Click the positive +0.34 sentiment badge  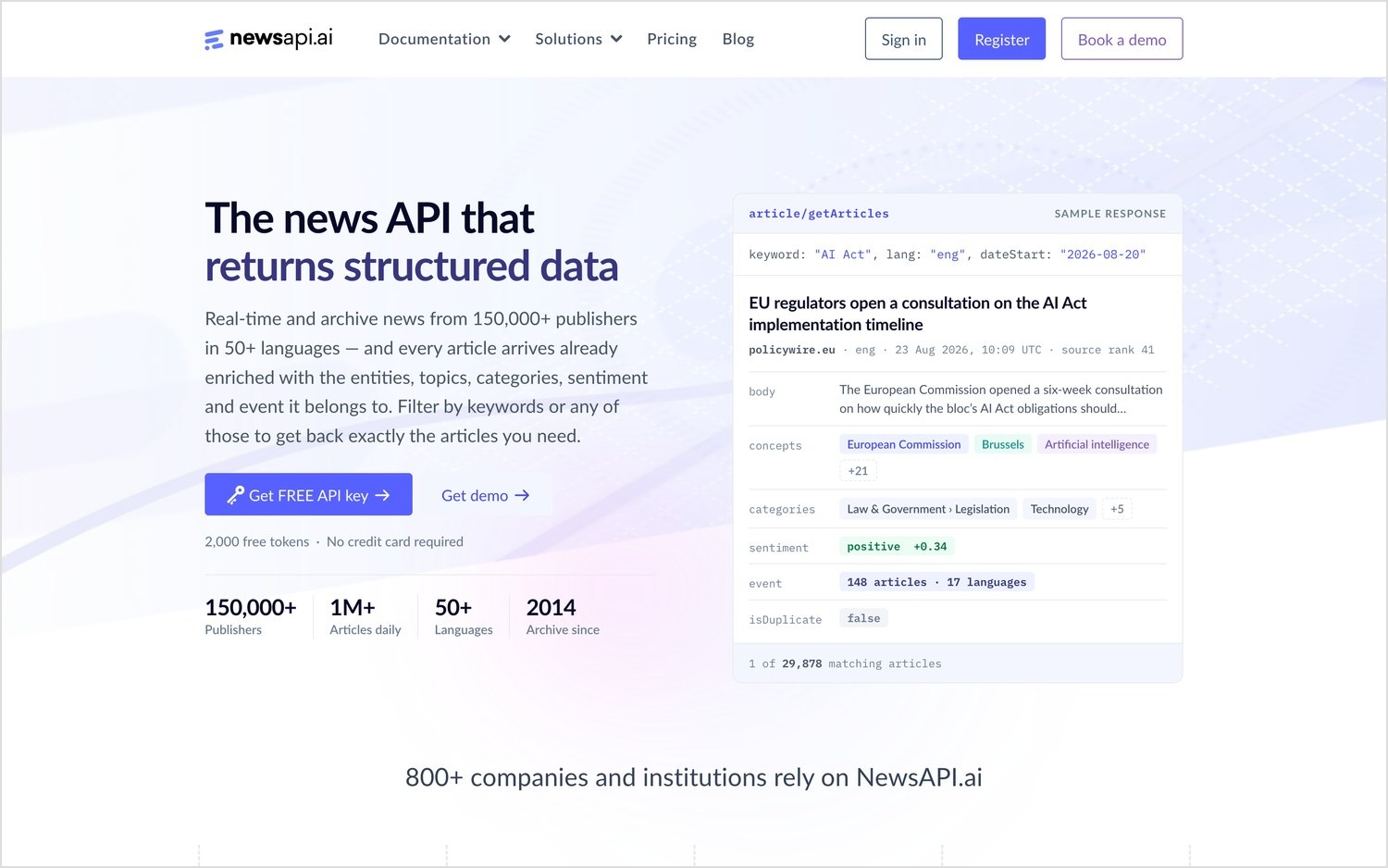897,547
